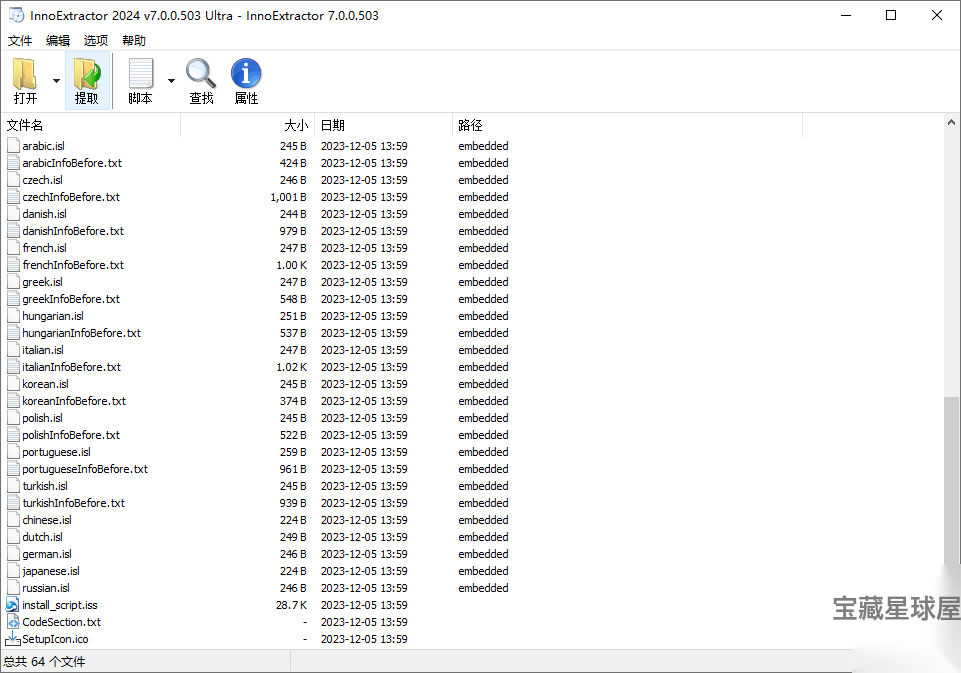Click the 查找 (Find) magnifier icon
Screen dimensions: 961x673
point(201,74)
